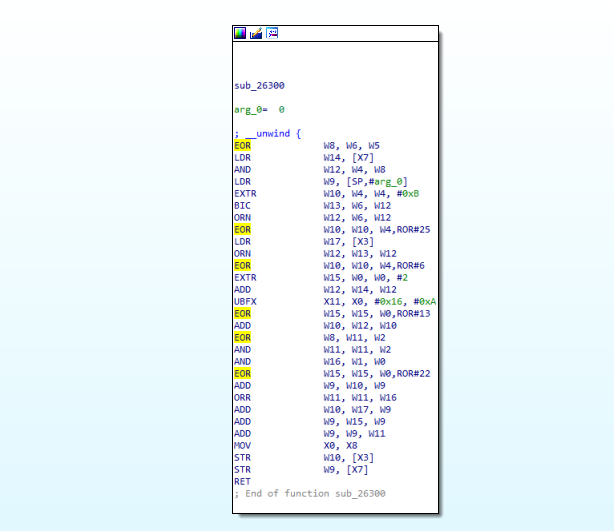Select the sub_26300 function name label

[x=259, y=85]
